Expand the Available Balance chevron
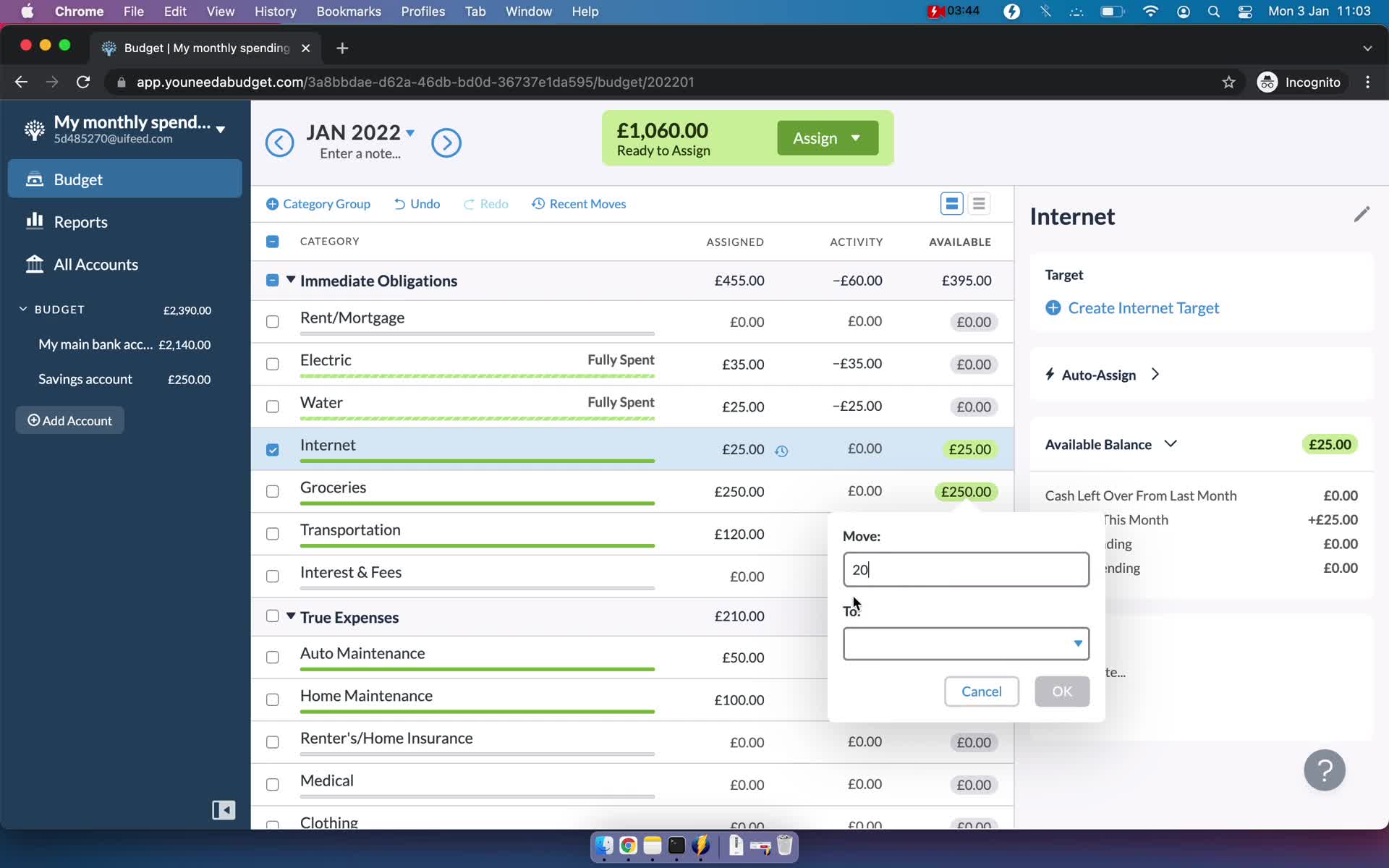Image resolution: width=1389 pixels, height=868 pixels. tap(1170, 443)
